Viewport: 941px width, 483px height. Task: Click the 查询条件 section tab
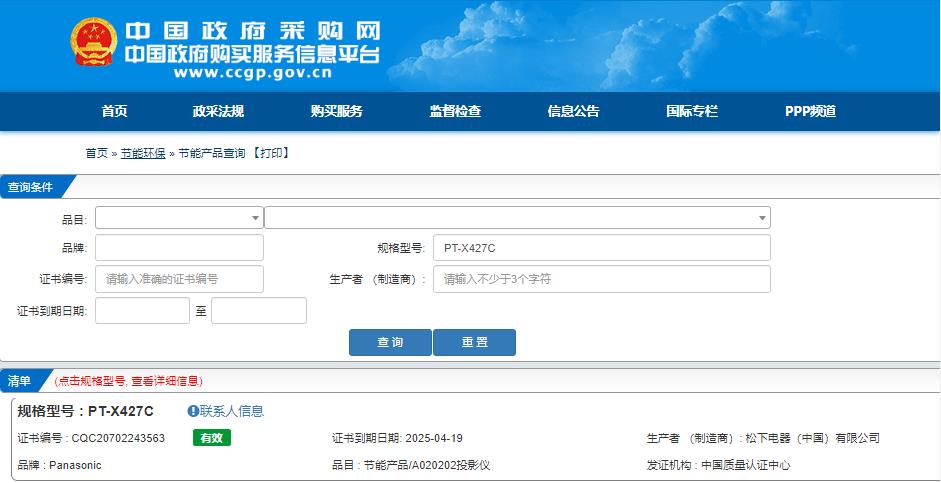point(30,187)
